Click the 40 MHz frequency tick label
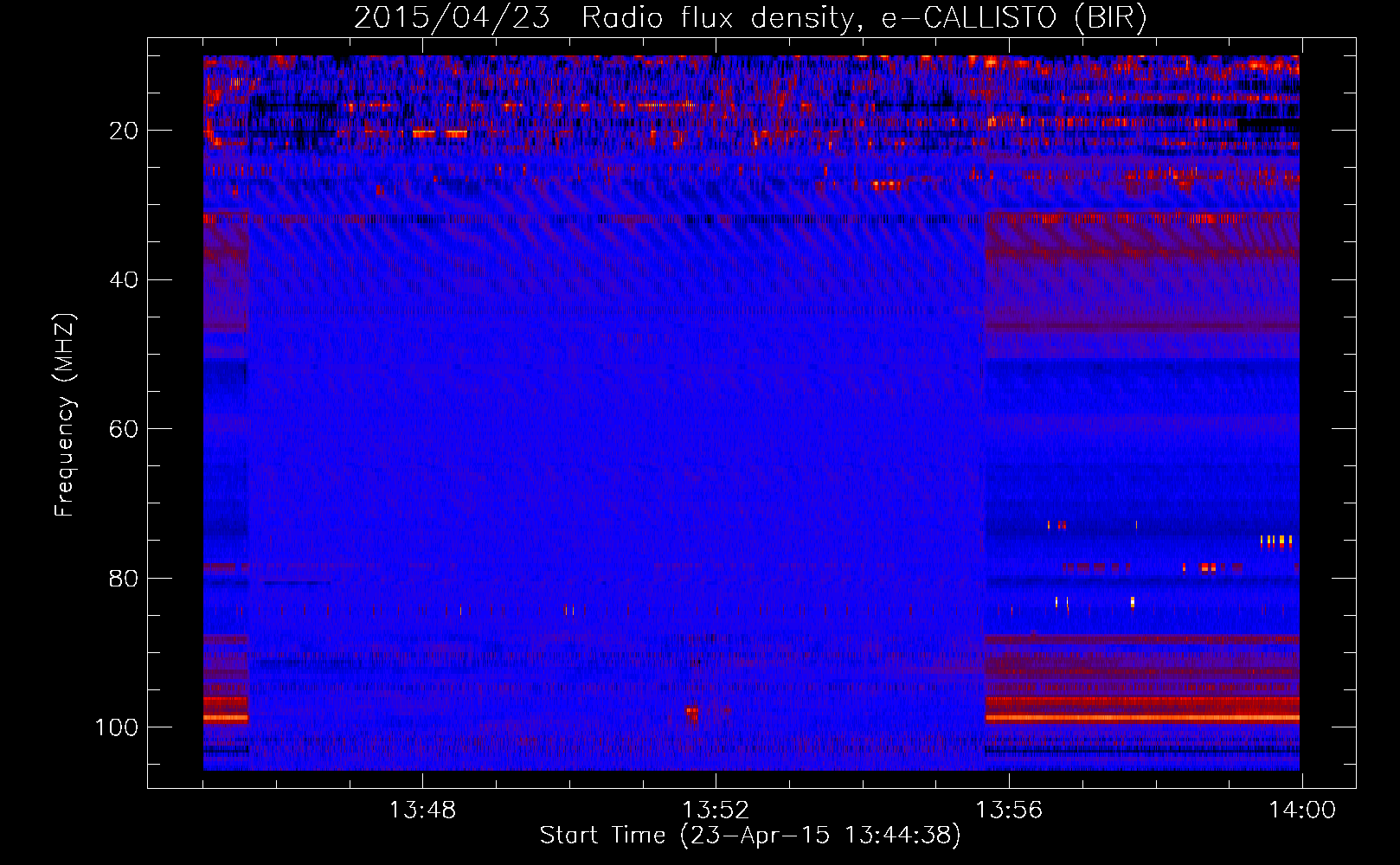This screenshot has width=1400, height=865. point(124,280)
